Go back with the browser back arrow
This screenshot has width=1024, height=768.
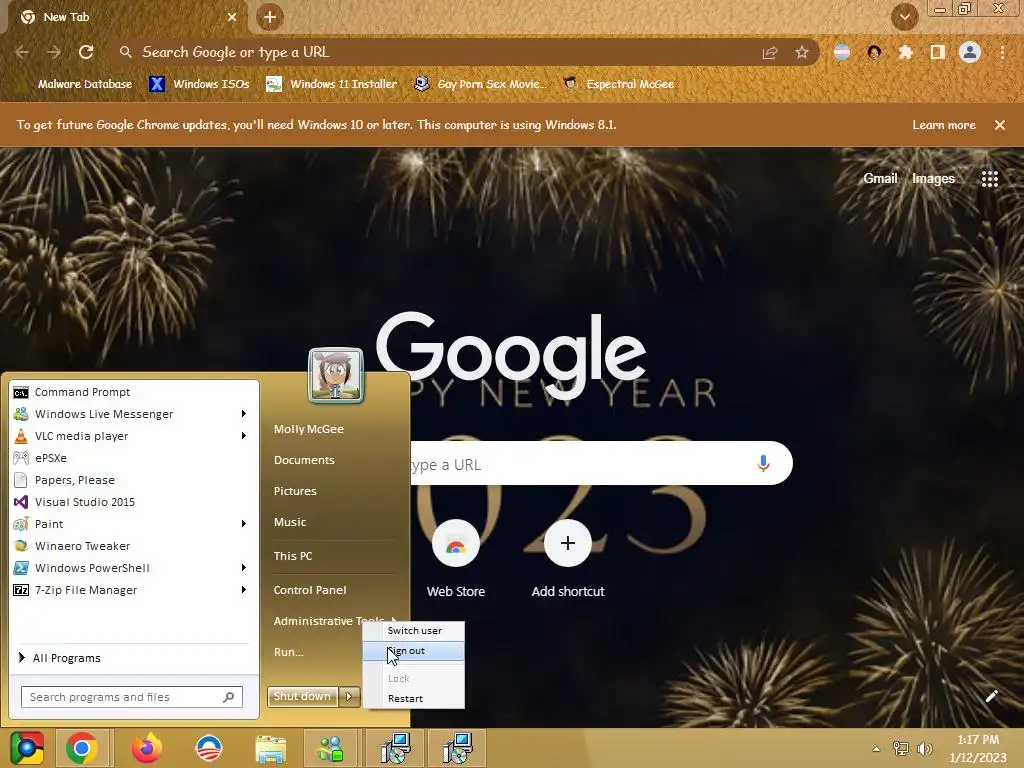pyautogui.click(x=22, y=52)
